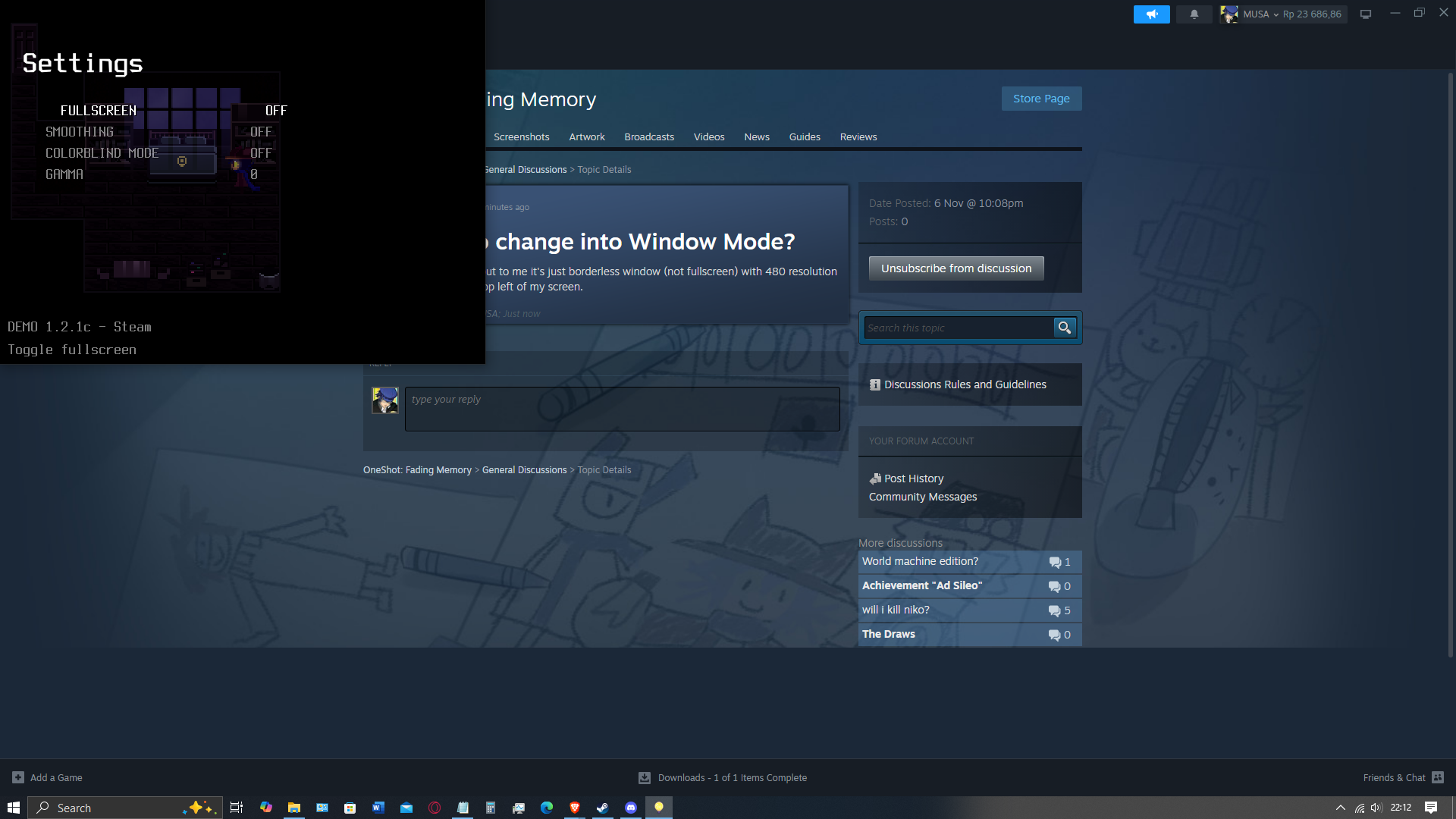Open the Steam announcements megaphone button

click(1151, 14)
